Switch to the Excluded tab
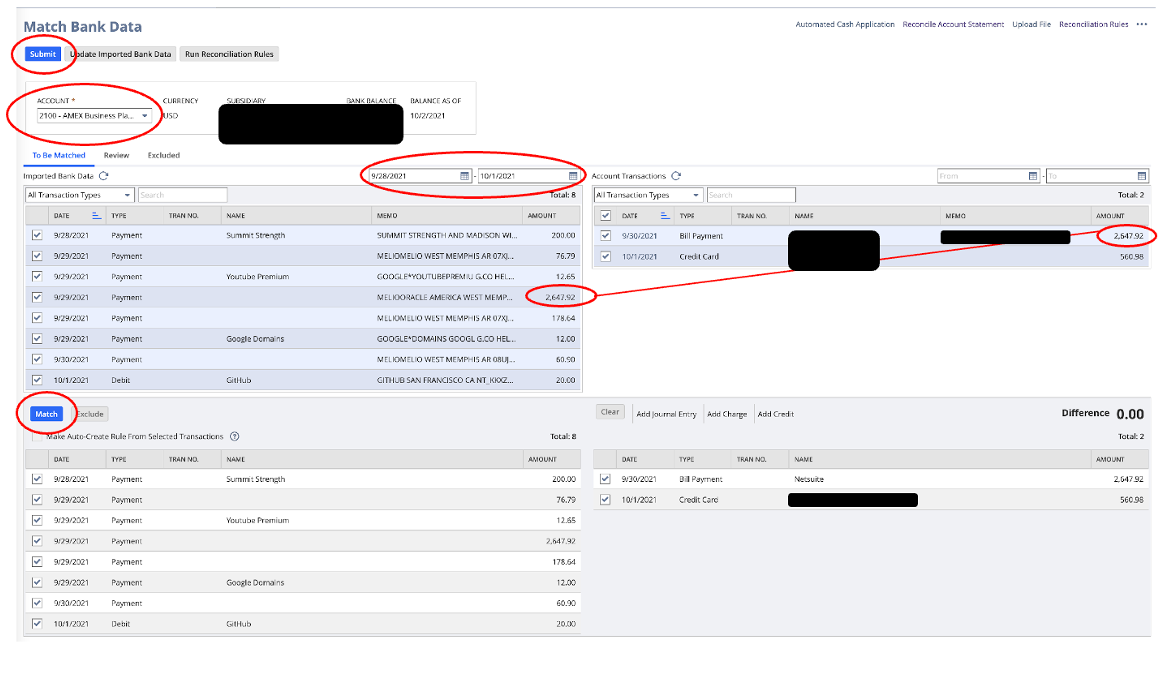 [x=163, y=155]
